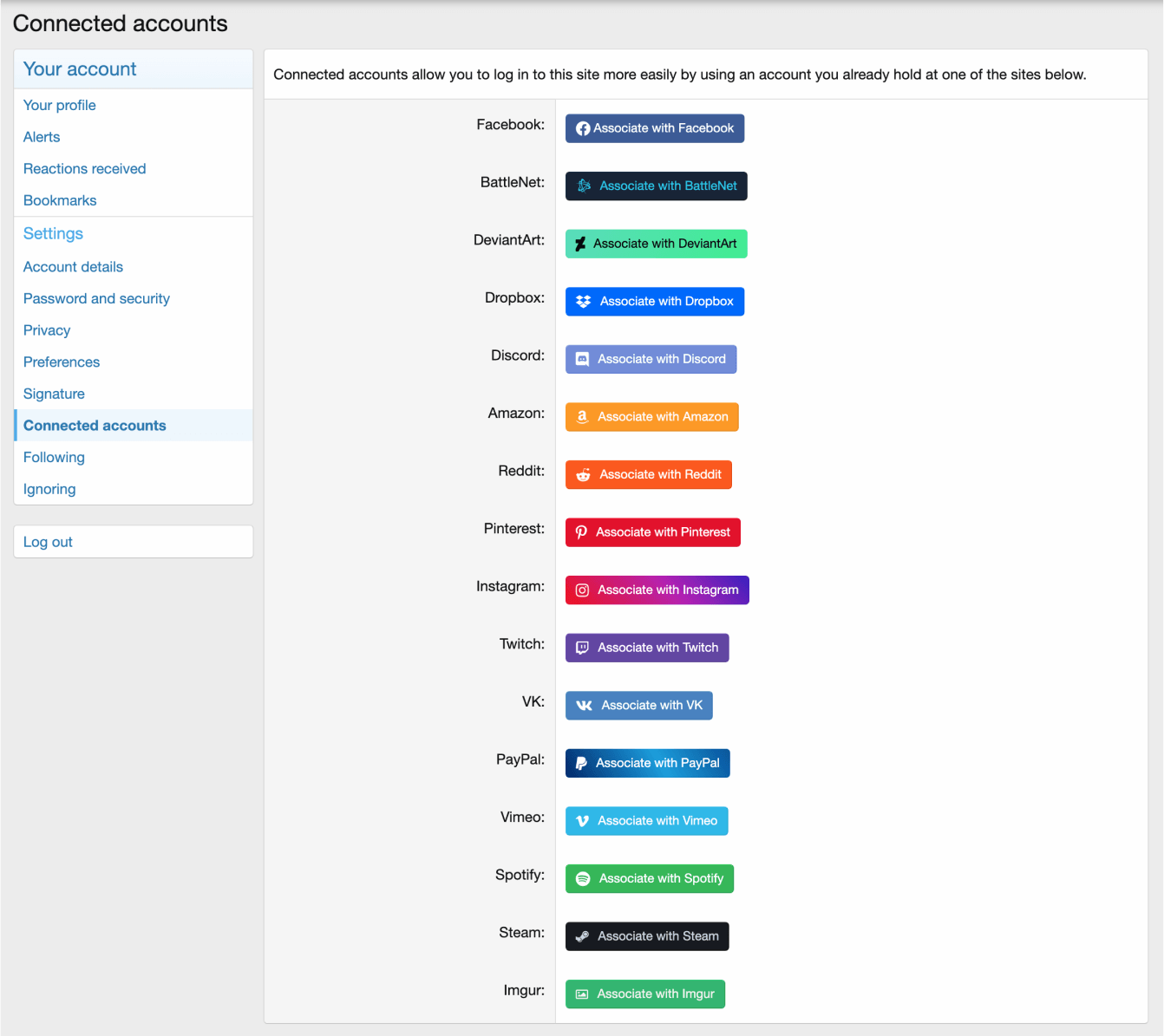Image resolution: width=1164 pixels, height=1036 pixels.
Task: Click the Discord logo icon
Action: [583, 359]
